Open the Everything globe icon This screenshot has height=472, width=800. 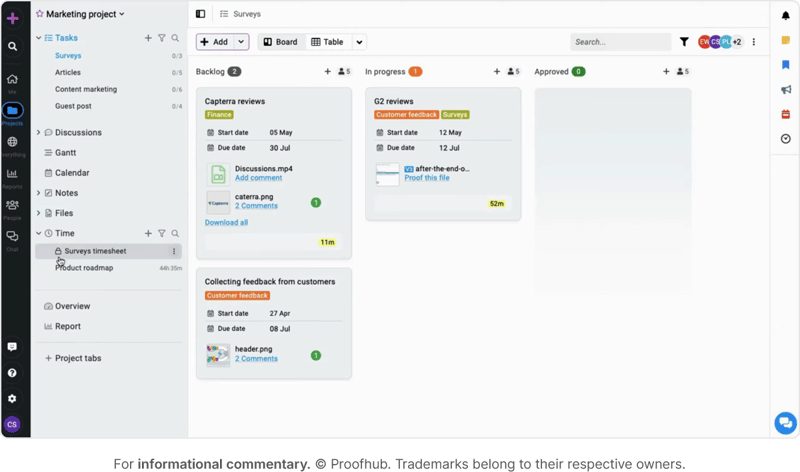[12, 142]
